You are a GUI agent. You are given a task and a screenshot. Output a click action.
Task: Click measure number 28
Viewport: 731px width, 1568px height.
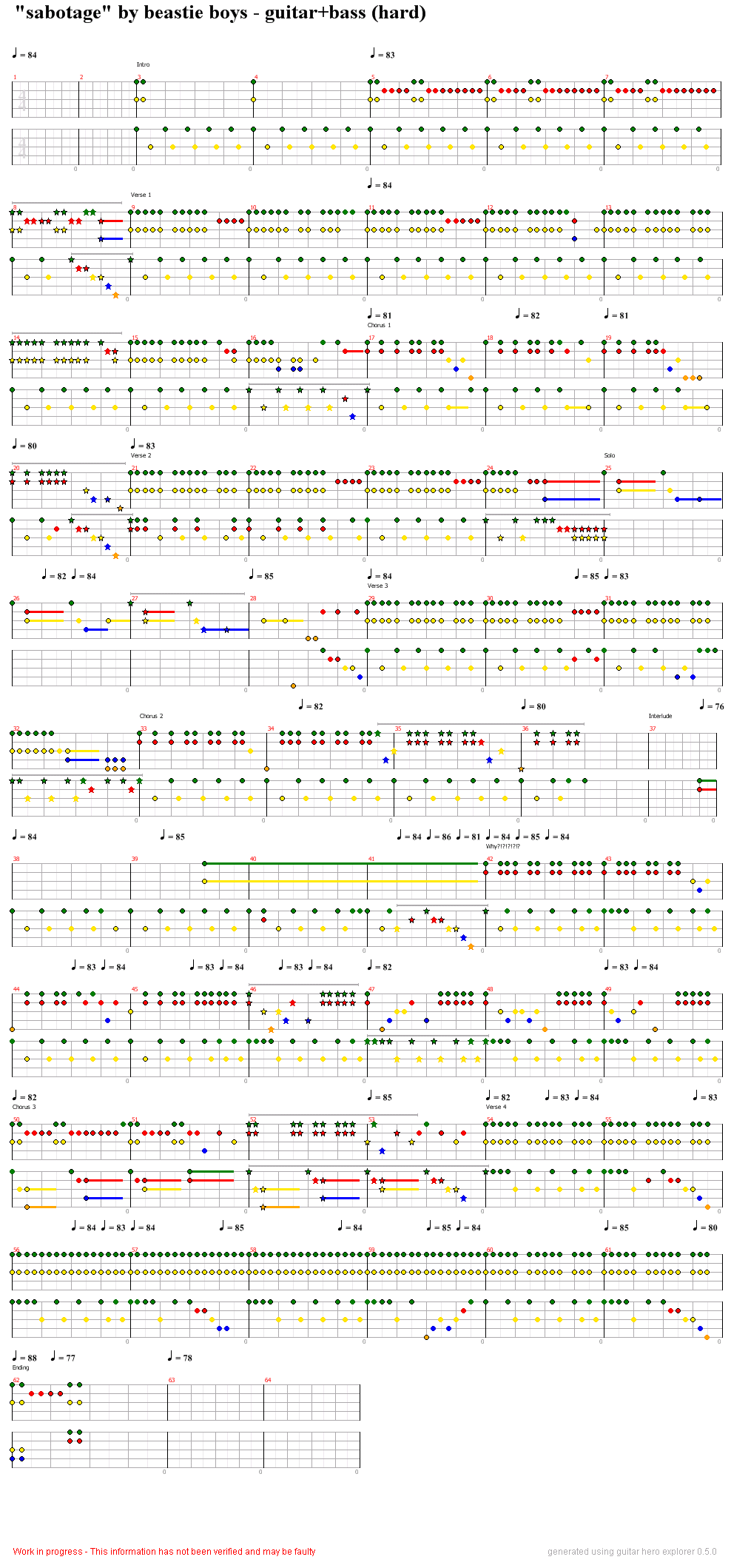point(253,598)
